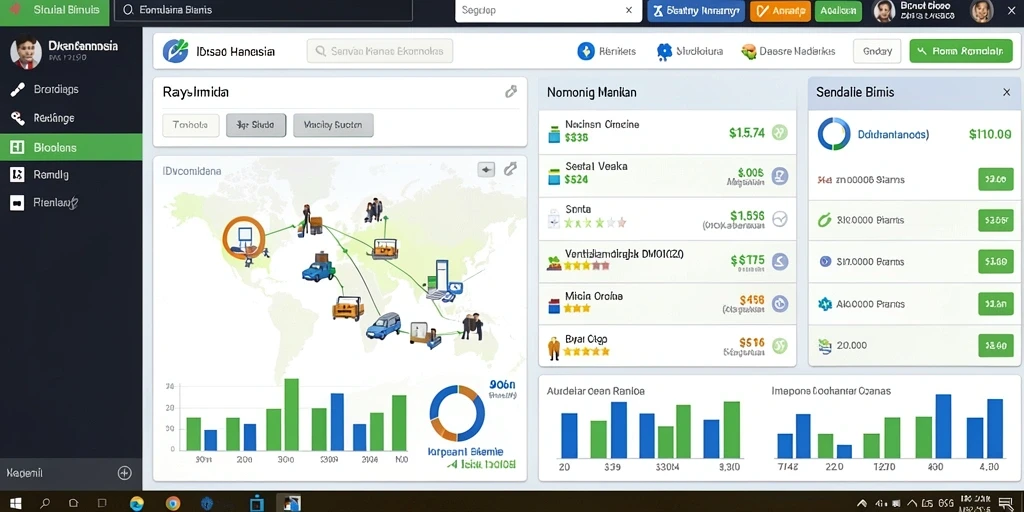Open the Gndary dropdown button
This screenshot has width=1024, height=512.
tap(877, 51)
